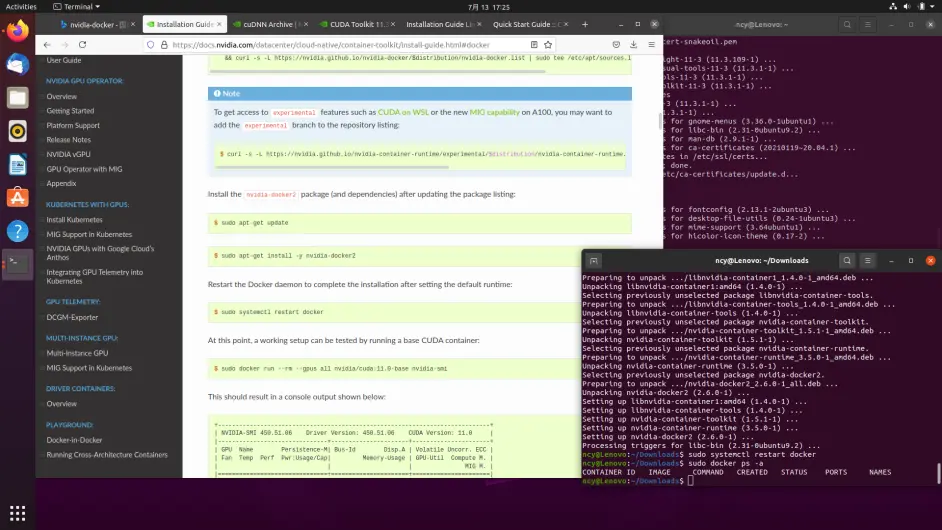The image size is (942, 530).
Task: Close the cuDNN Archive tab
Action: pos(306,24)
